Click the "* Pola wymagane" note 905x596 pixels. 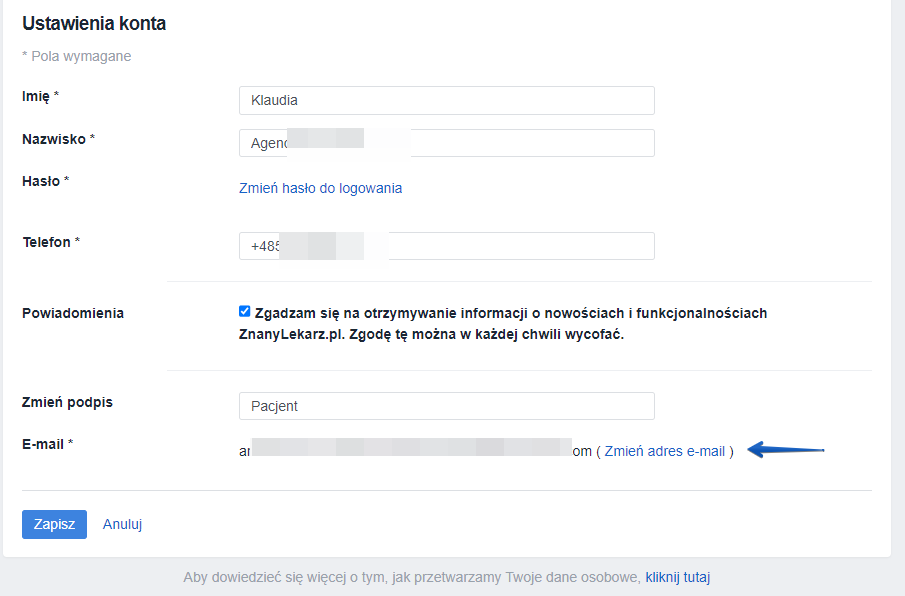pyautogui.click(x=76, y=56)
